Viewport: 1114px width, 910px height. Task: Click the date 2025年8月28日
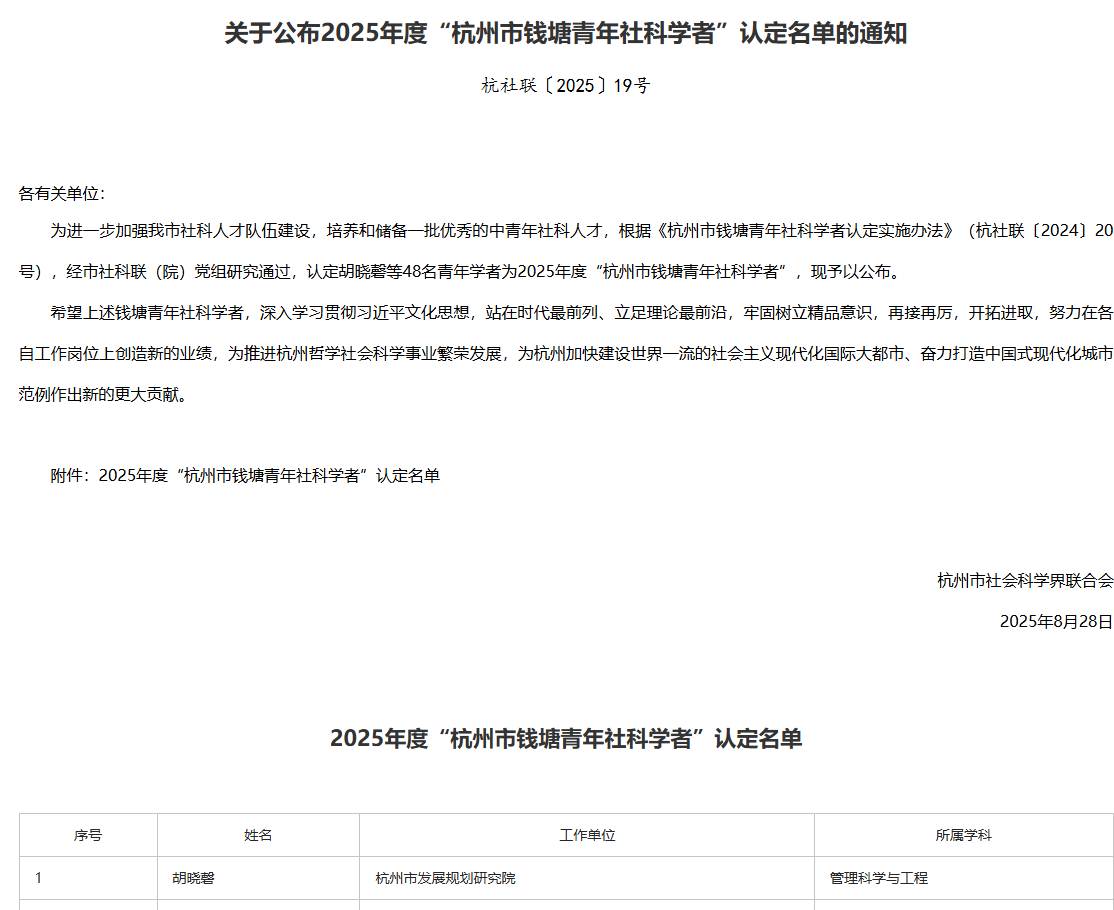(1055, 621)
